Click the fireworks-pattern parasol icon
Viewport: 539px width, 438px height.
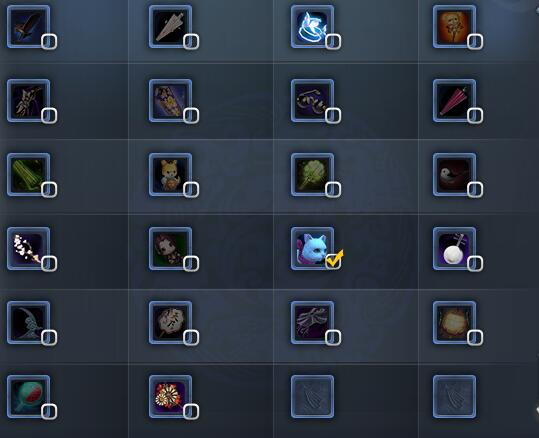(170, 397)
